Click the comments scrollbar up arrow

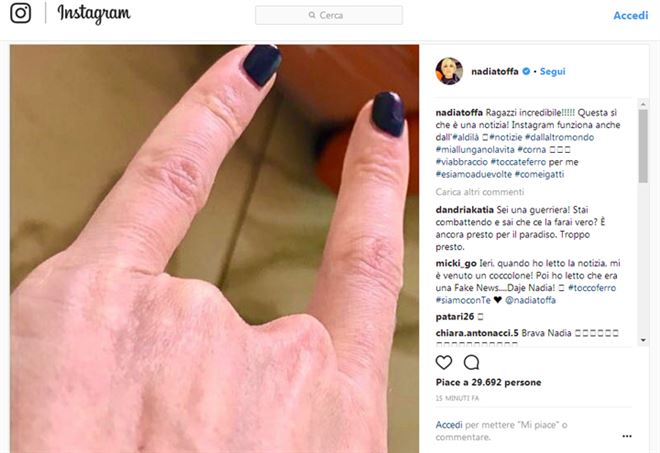pyautogui.click(x=643, y=104)
